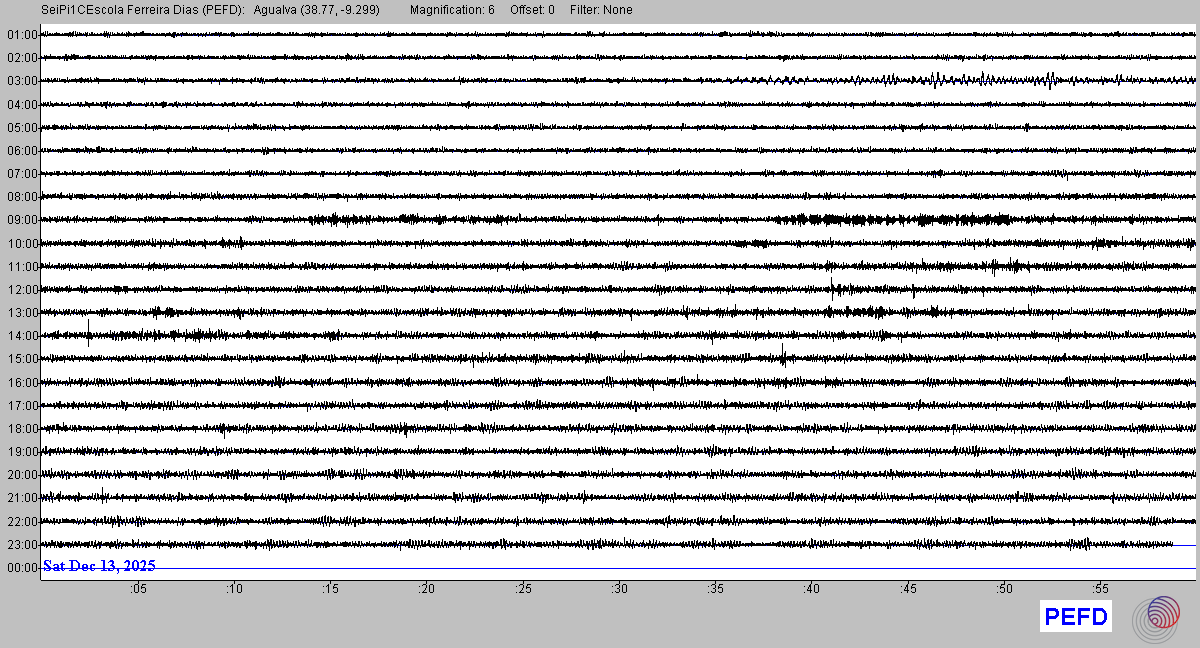Click the Escola Ferreira Dias station title
Viewport: 1200px width, 648px height.
(150, 10)
